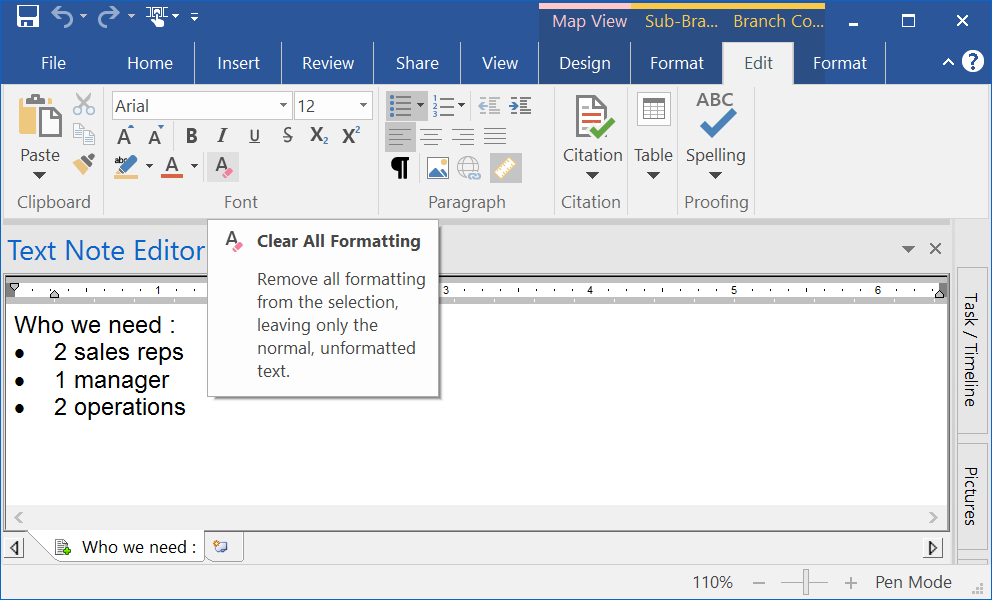Click the Insert Hyperlink globe icon
Viewport: 992px width, 600px height.
click(466, 166)
